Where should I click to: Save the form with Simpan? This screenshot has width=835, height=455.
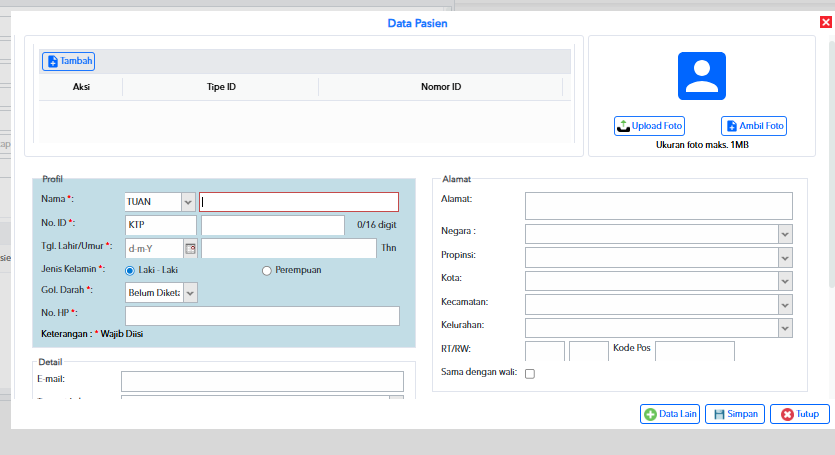point(735,414)
